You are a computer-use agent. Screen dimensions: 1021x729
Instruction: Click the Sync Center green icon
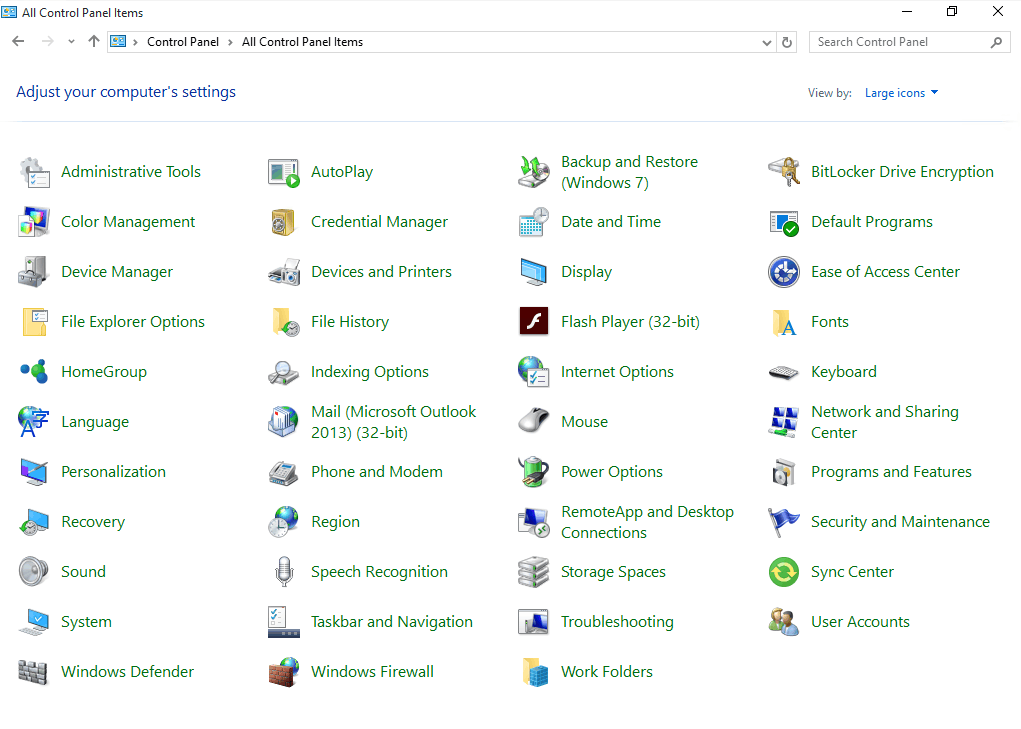pos(784,572)
